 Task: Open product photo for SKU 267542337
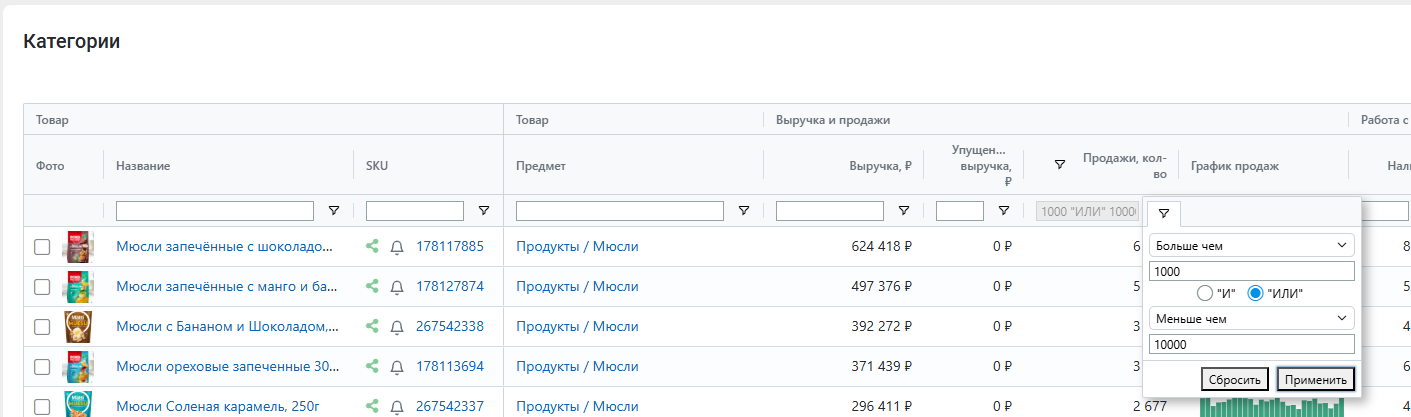click(x=77, y=405)
